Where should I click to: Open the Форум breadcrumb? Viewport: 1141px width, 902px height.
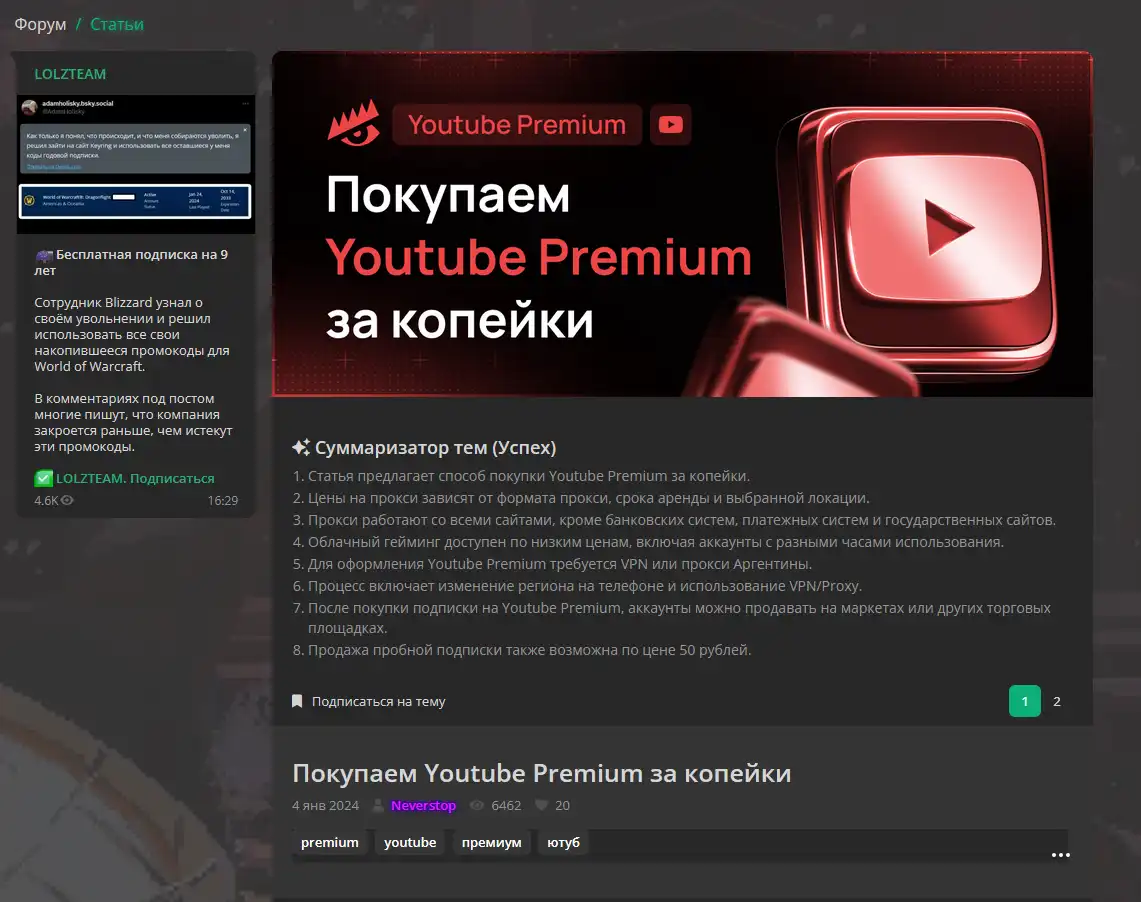tap(40, 24)
